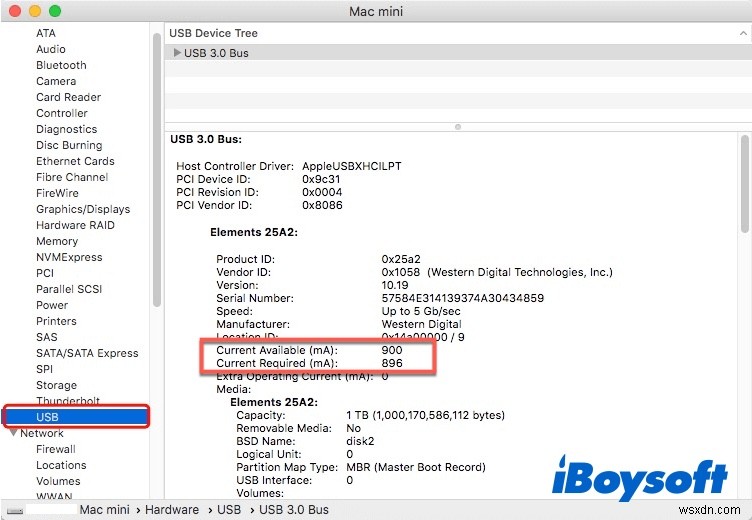Click the Capacity value 1 TB
The width and height of the screenshot is (752, 520).
[x=425, y=415]
